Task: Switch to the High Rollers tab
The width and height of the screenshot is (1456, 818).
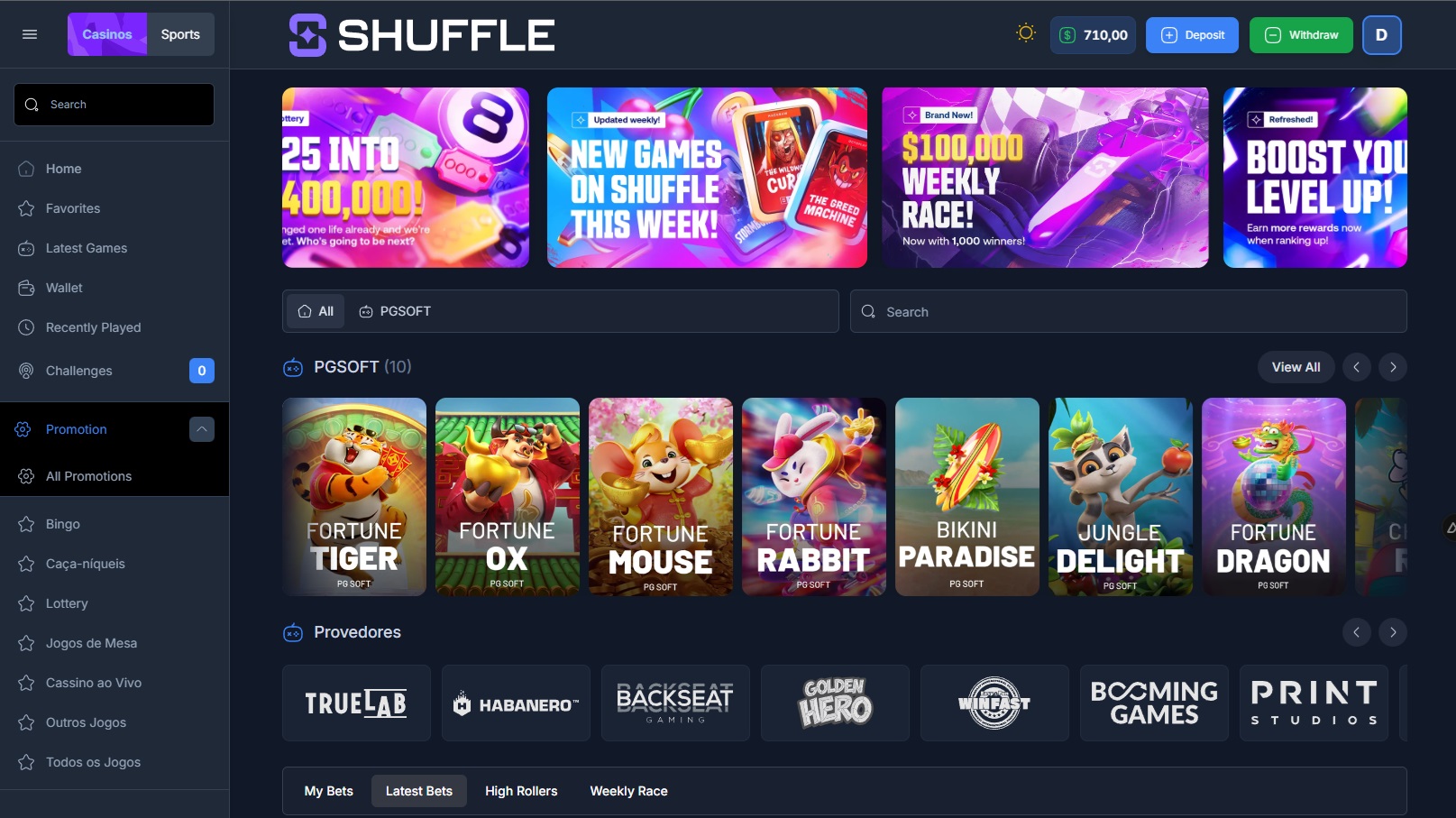Action: tap(521, 791)
